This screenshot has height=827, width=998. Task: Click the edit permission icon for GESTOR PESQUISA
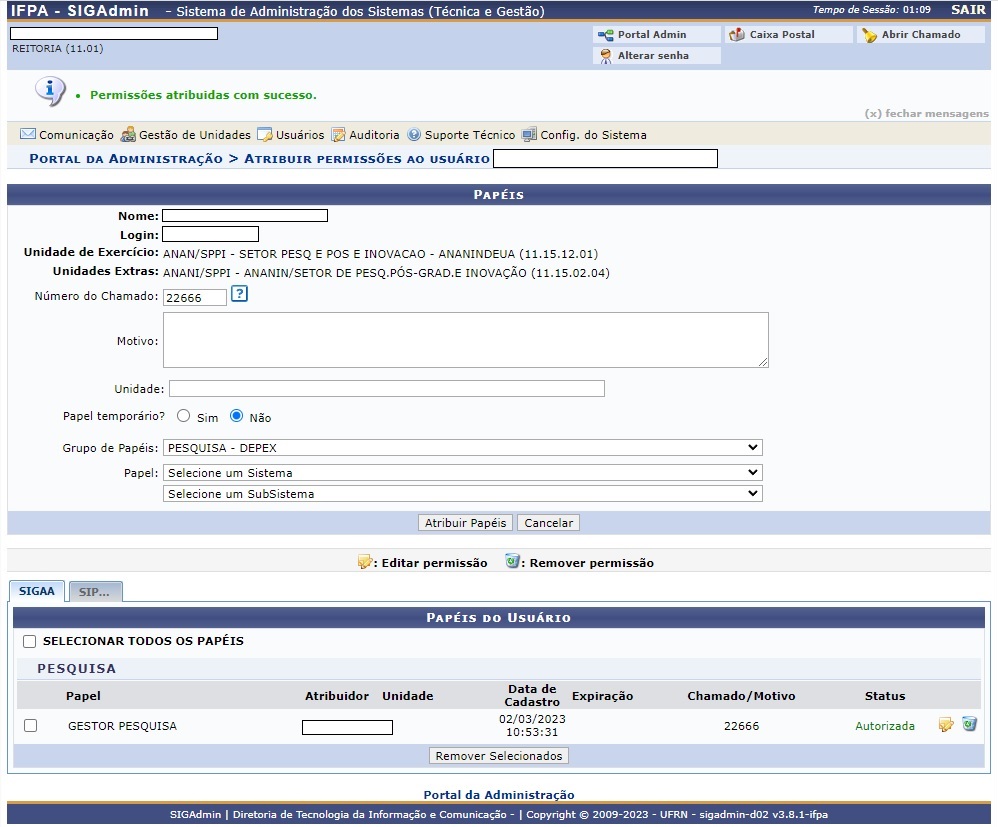[x=946, y=725]
